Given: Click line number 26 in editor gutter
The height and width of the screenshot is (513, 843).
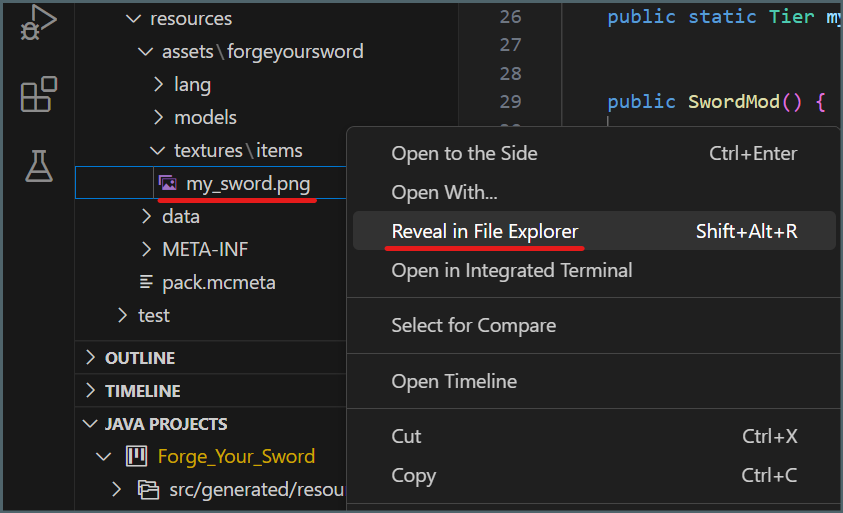Looking at the screenshot, I should tap(510, 16).
